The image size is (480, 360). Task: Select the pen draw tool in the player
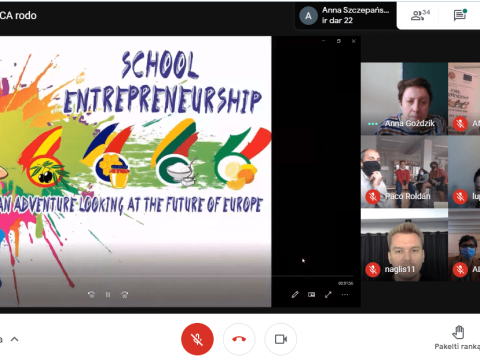tap(295, 295)
